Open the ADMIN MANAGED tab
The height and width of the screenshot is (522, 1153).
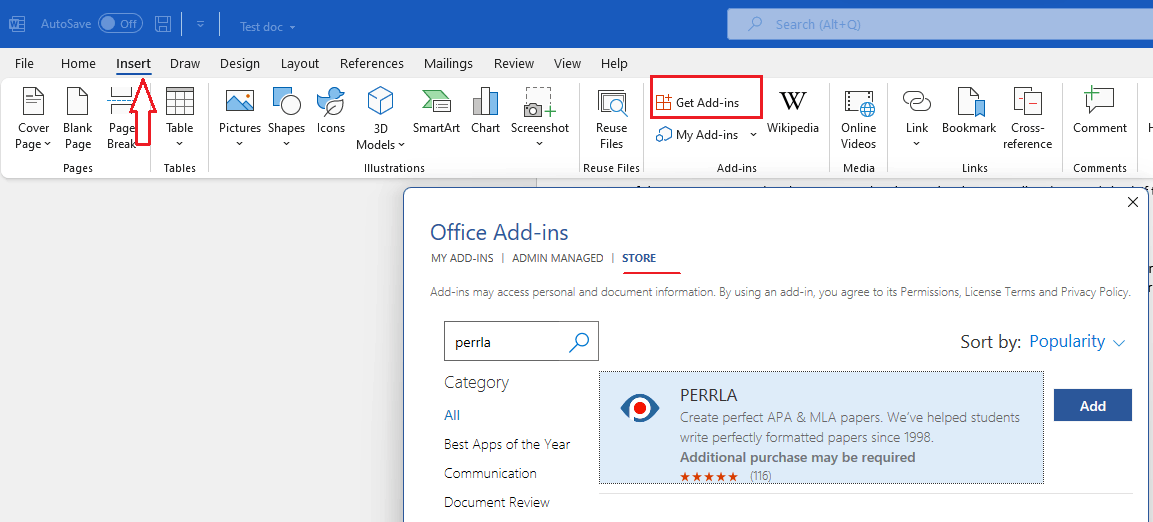pos(557,258)
